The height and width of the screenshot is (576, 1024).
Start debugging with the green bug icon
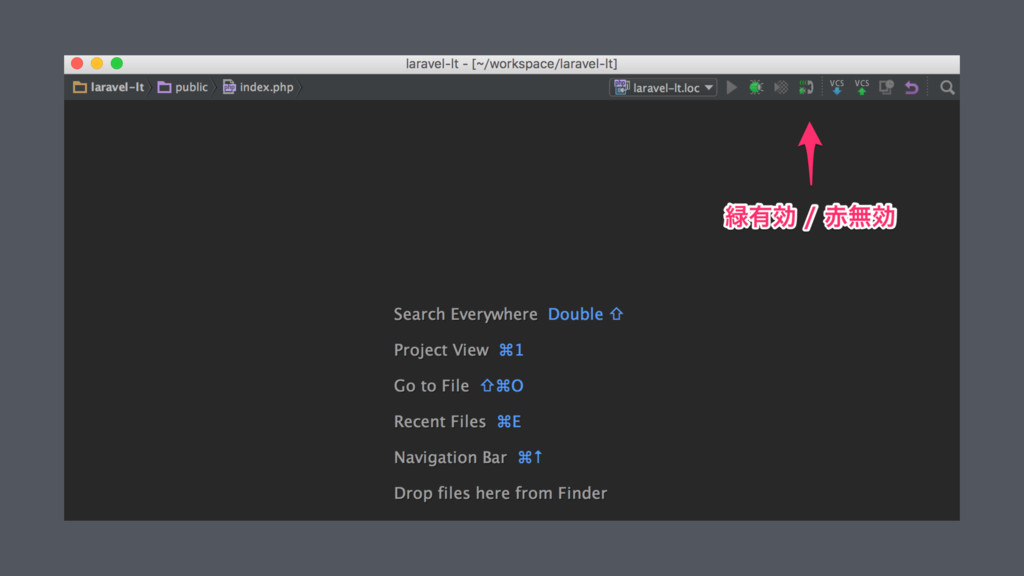click(756, 88)
